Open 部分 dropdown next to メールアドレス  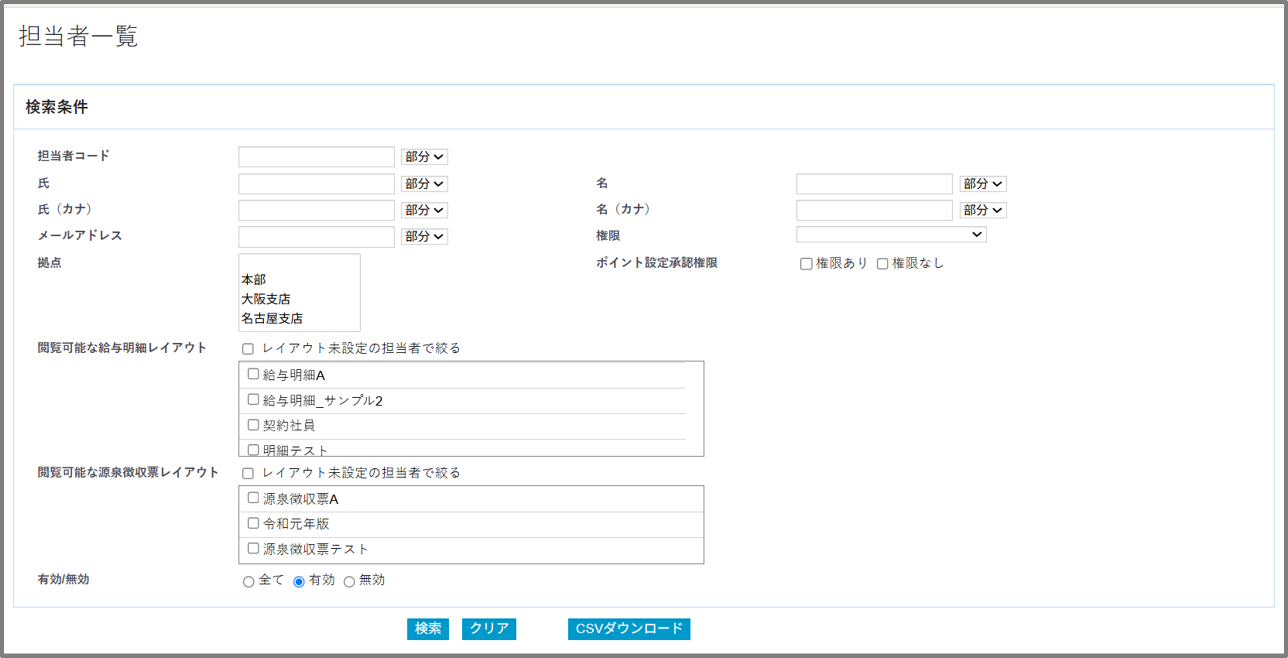[424, 237]
